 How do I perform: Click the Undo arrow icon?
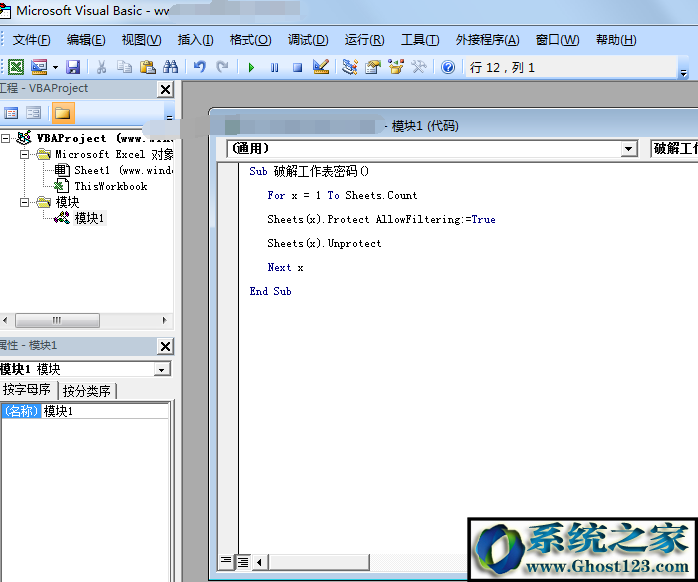pos(199,67)
